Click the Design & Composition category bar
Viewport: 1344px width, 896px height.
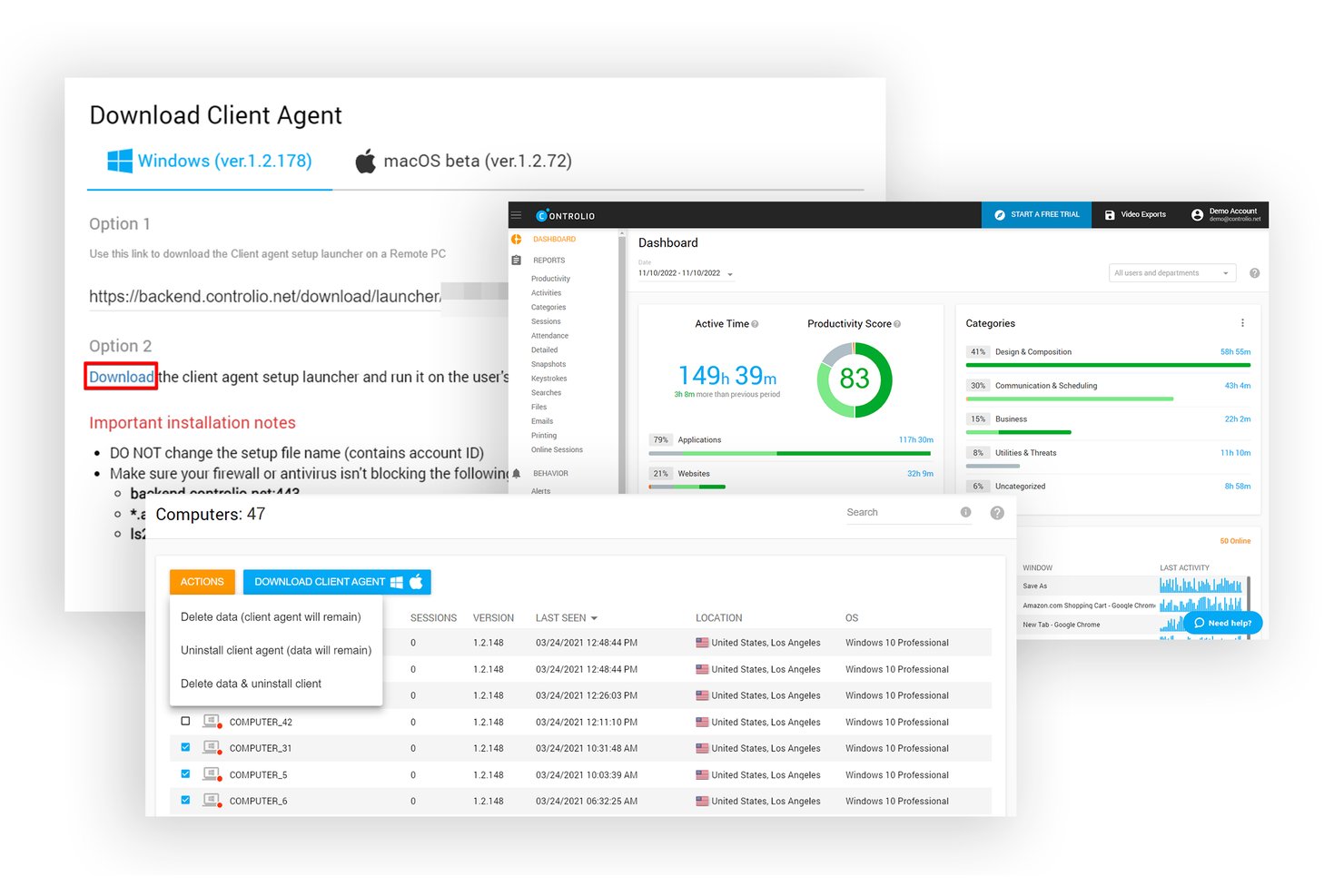(x=1108, y=365)
